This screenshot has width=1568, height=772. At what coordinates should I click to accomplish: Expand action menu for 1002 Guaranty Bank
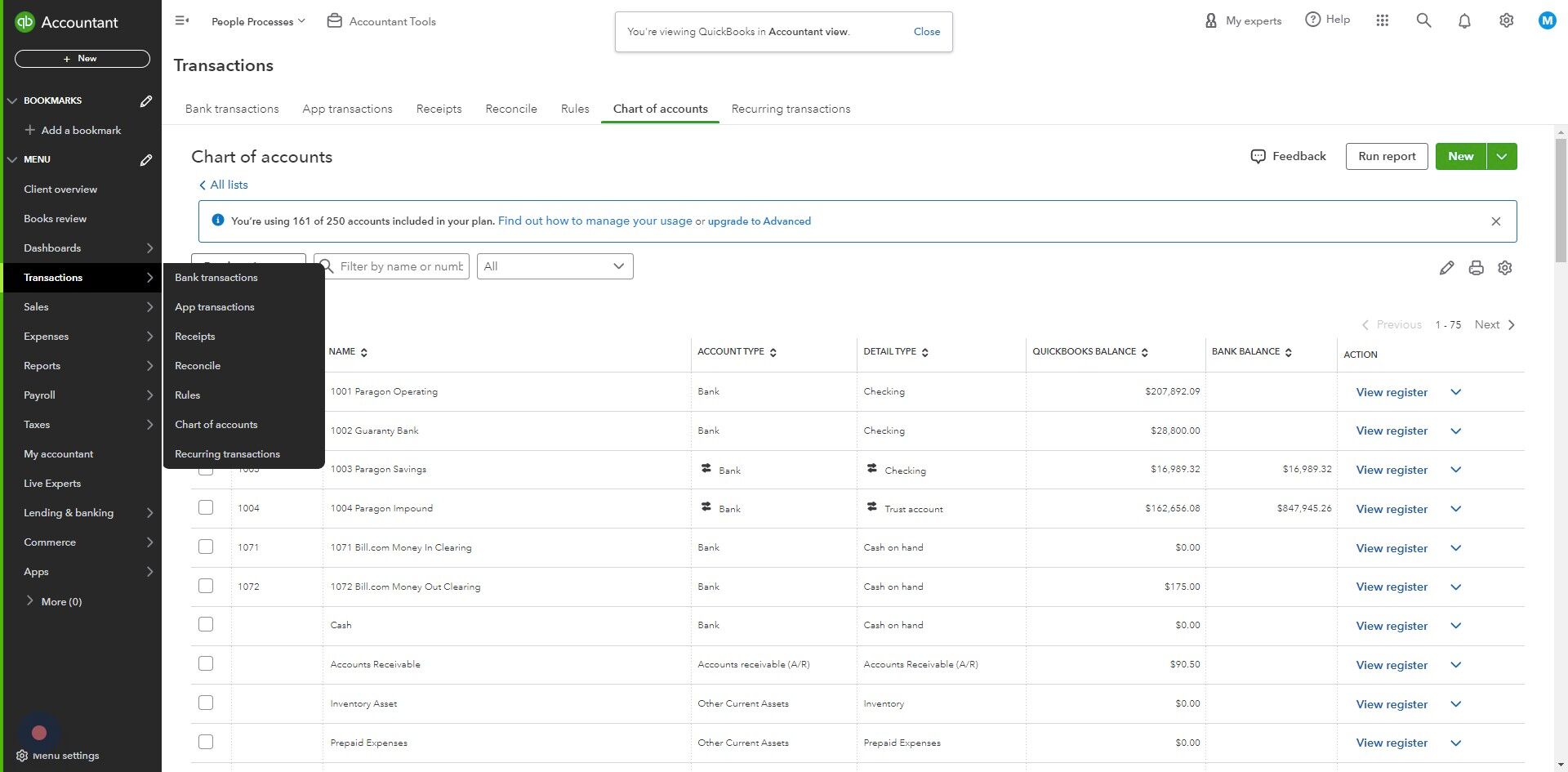pyautogui.click(x=1455, y=431)
